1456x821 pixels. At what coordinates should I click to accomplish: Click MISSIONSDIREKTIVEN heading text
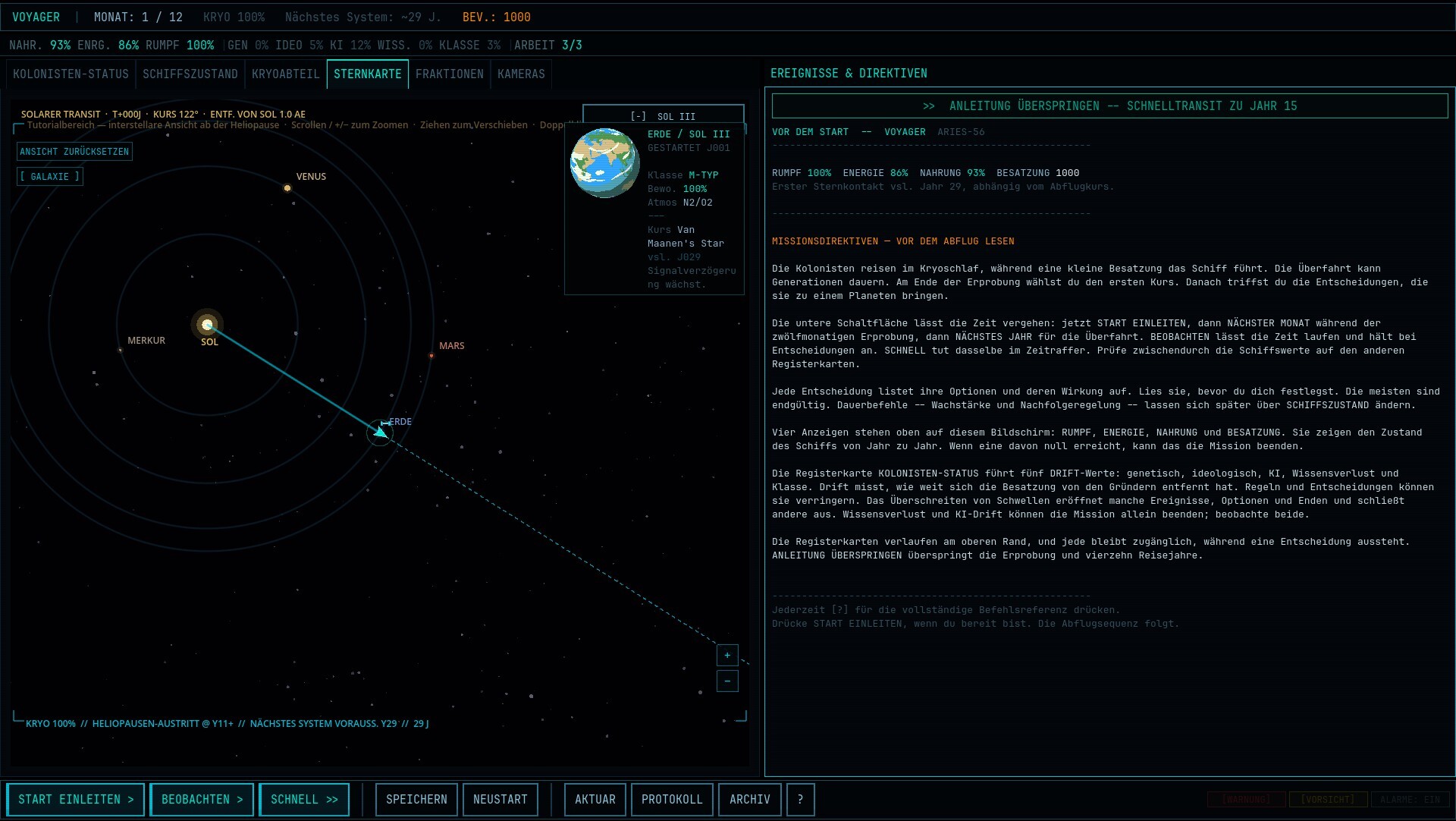pos(893,241)
